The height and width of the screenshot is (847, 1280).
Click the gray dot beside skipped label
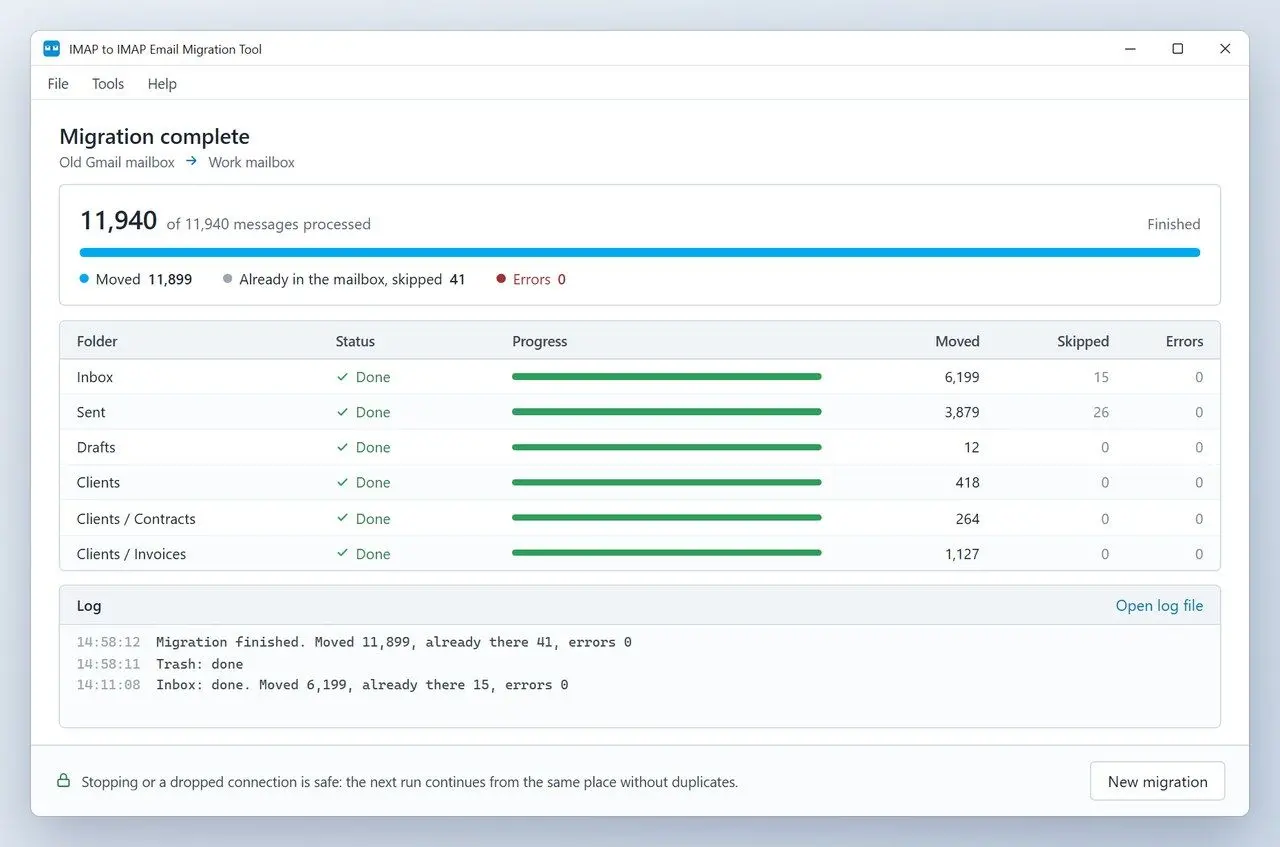(228, 279)
